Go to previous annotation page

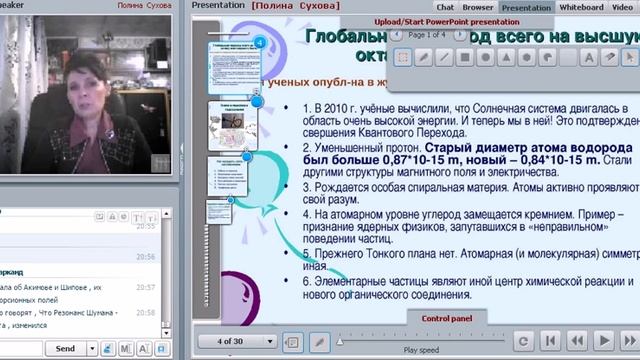click(396, 35)
